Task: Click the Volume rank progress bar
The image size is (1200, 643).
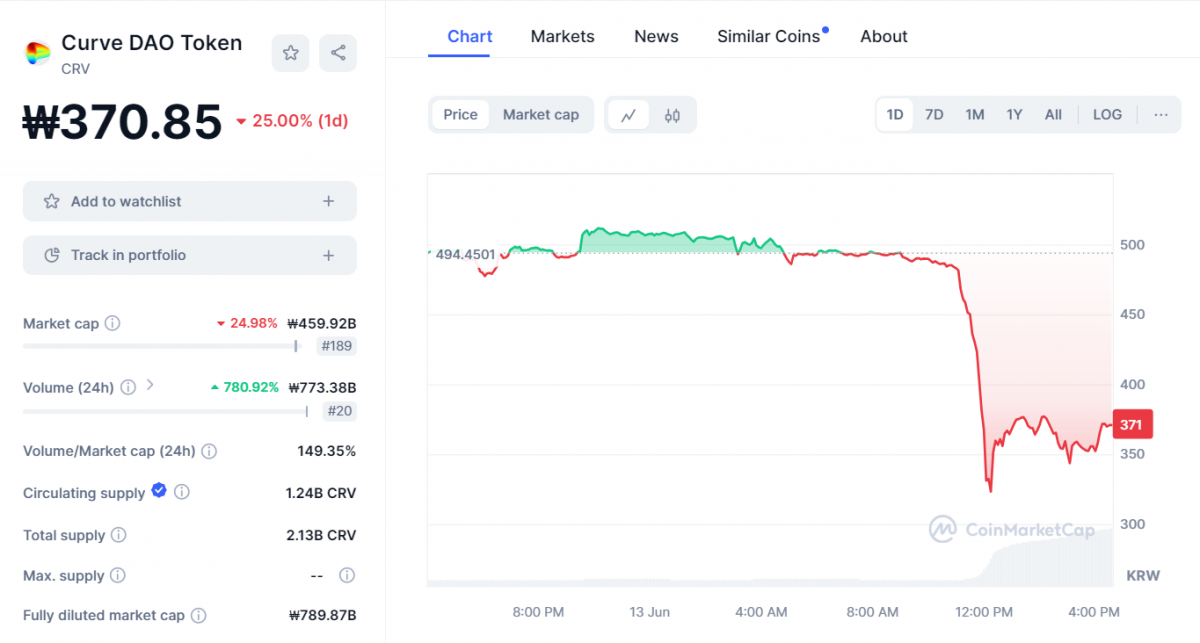Action: pyautogui.click(x=166, y=410)
